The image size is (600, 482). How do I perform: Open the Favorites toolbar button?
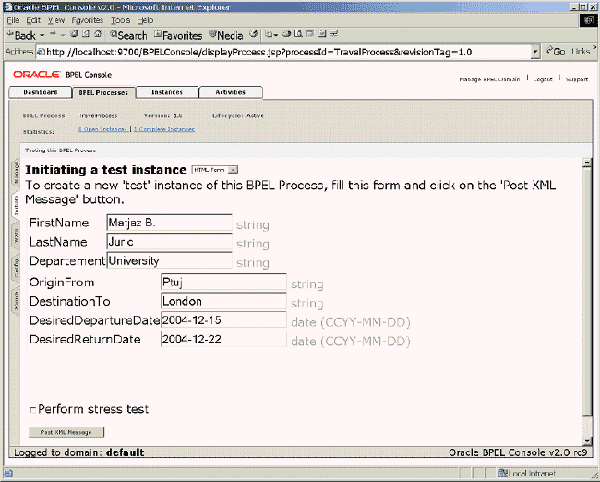(178, 36)
